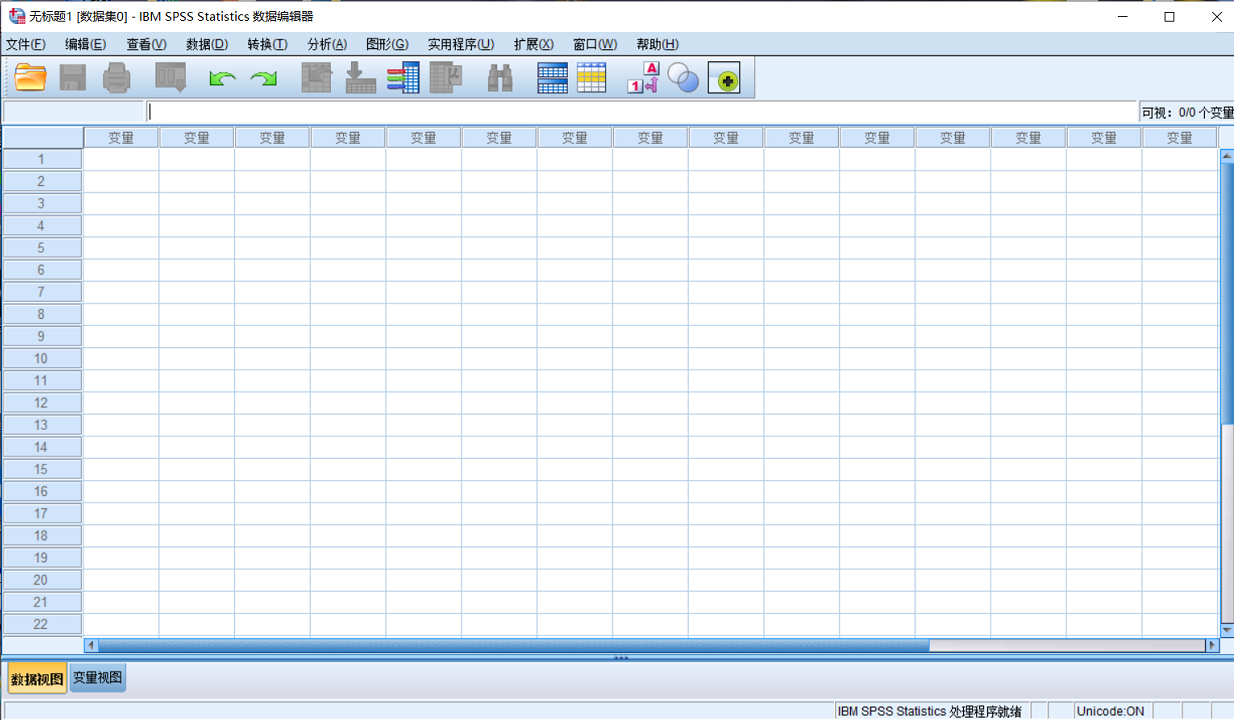Click the Open data document folder icon
This screenshot has height=720, width=1234.
(31, 77)
